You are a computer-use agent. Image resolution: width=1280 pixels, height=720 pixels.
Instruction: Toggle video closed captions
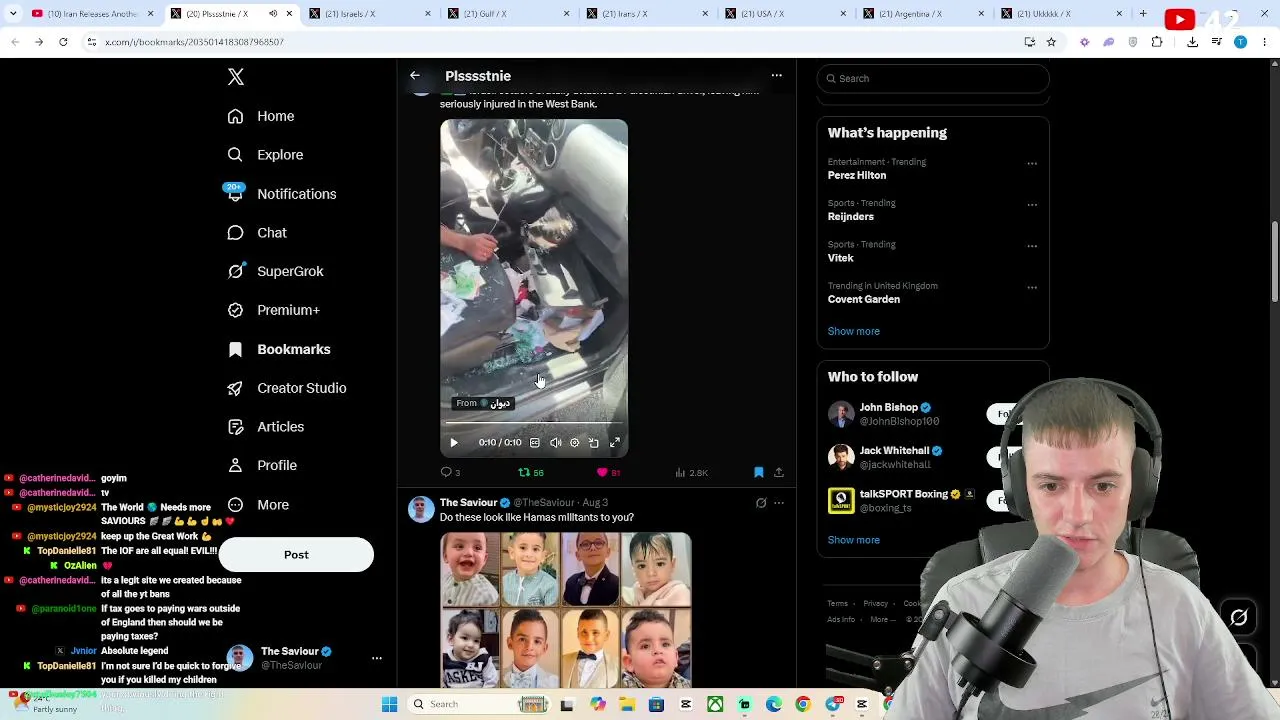tap(535, 442)
